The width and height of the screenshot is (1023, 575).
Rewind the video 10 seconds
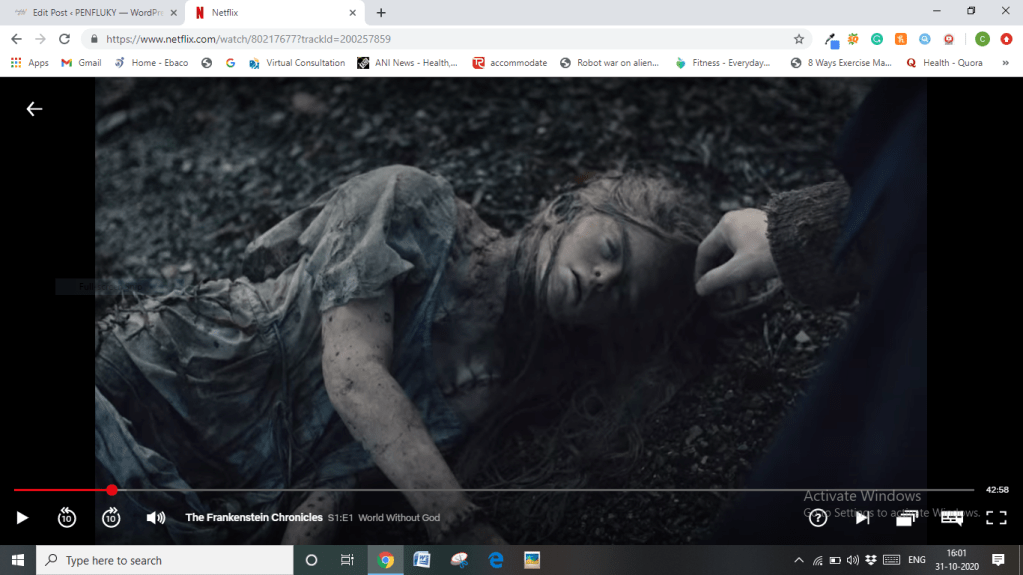pyautogui.click(x=66, y=517)
